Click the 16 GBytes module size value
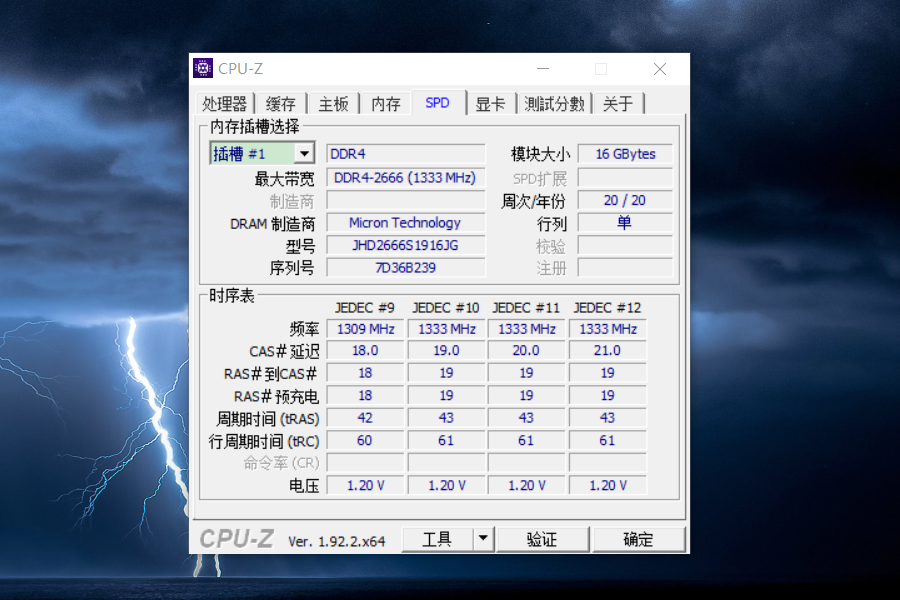The width and height of the screenshot is (900, 600). (x=625, y=154)
